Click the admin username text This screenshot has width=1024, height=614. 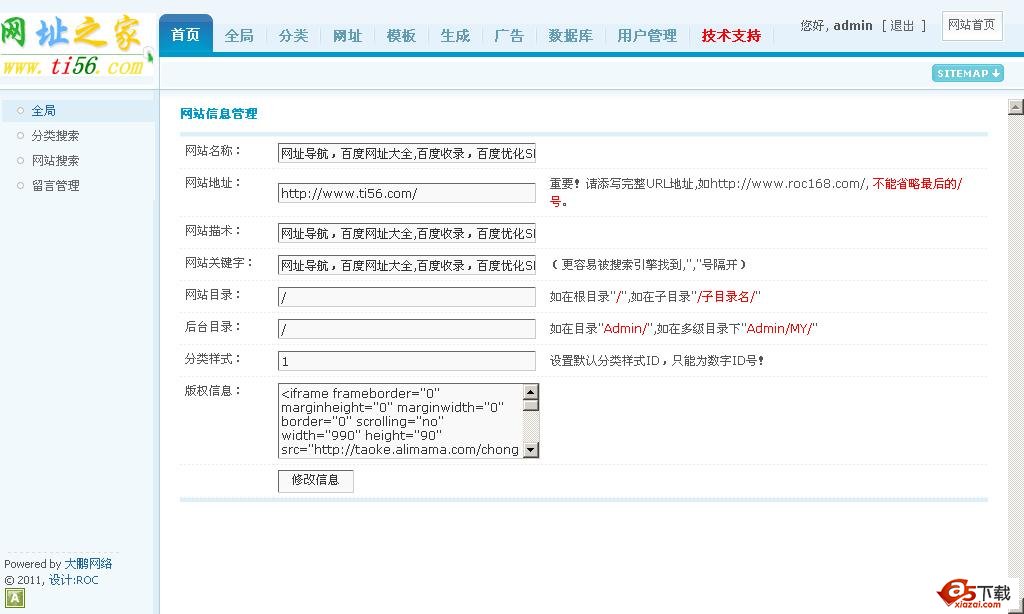[853, 25]
